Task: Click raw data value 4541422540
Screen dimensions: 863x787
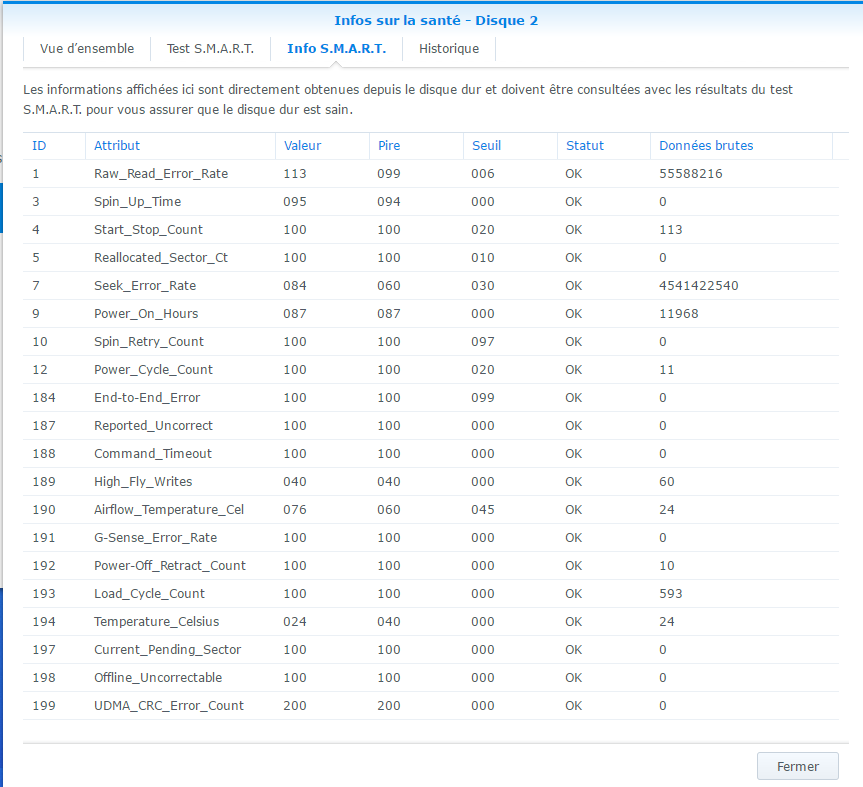Action: 698,286
